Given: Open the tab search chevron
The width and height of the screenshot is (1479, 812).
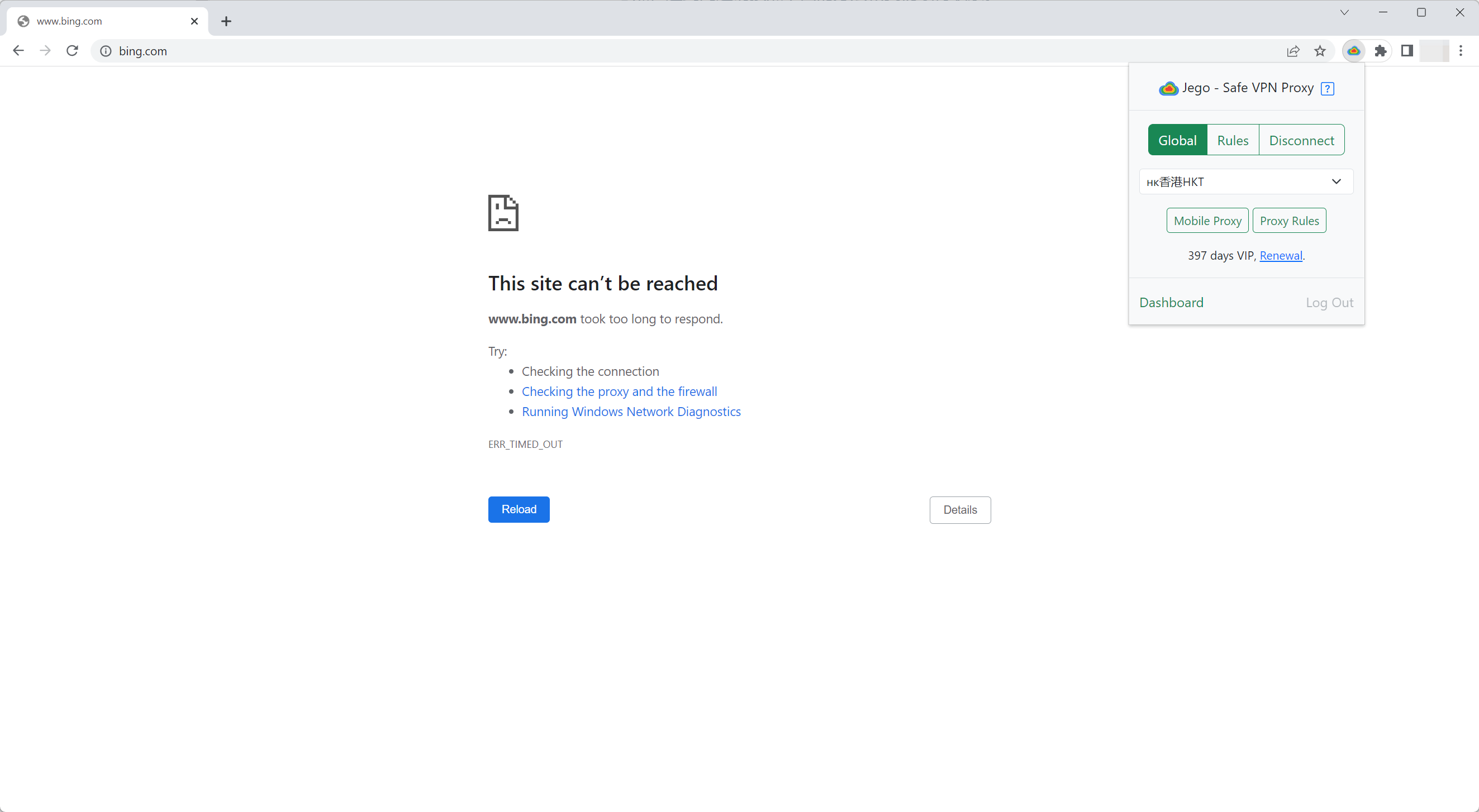Looking at the screenshot, I should coord(1345,13).
